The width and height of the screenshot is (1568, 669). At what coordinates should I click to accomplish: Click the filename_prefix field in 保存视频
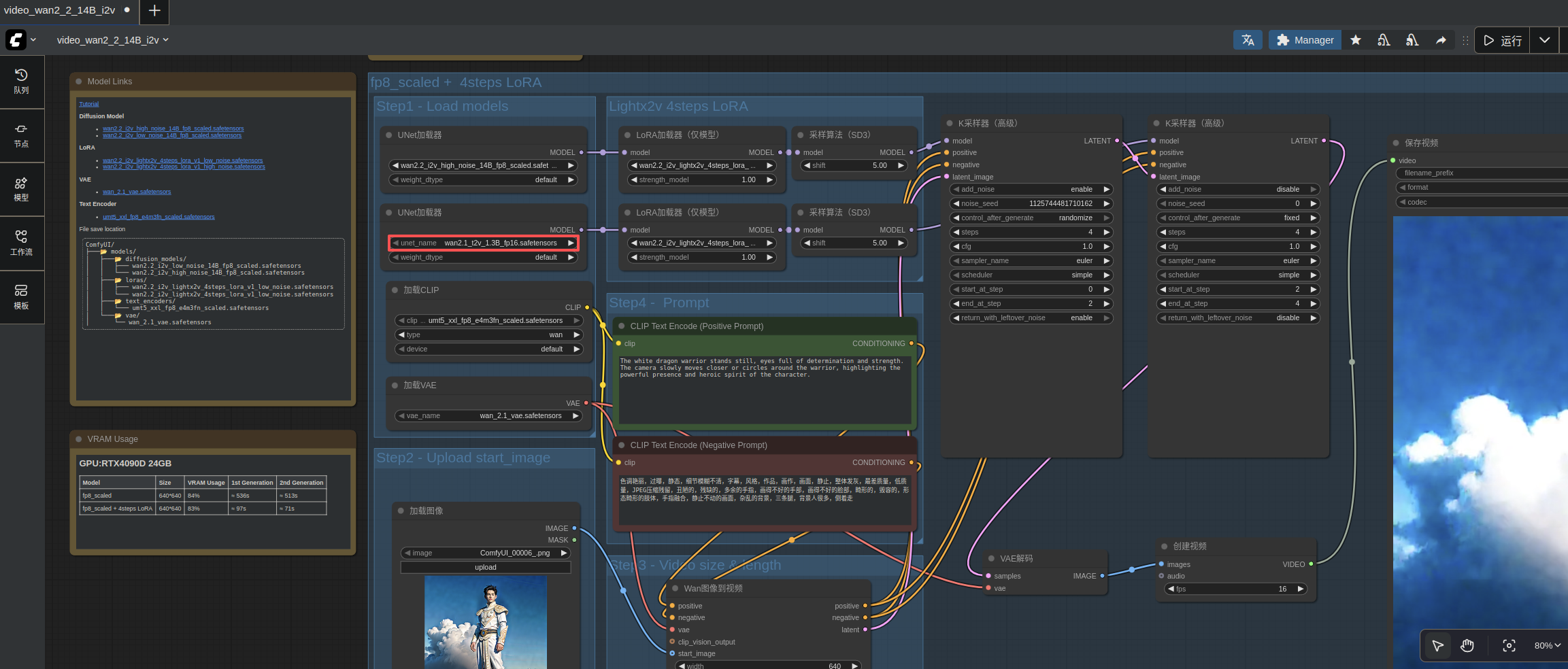click(1481, 173)
